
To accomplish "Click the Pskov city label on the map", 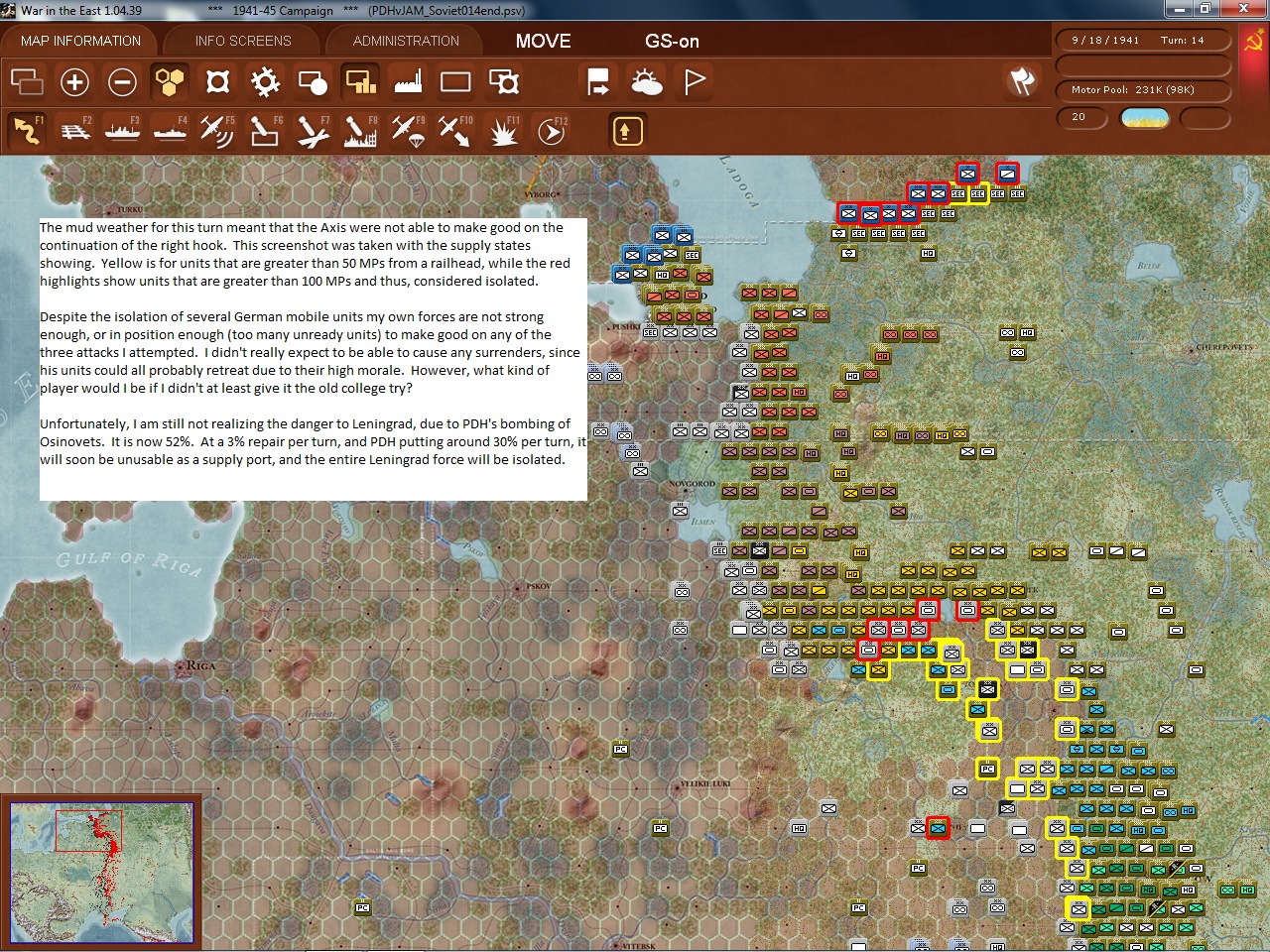I will pyautogui.click(x=539, y=586).
